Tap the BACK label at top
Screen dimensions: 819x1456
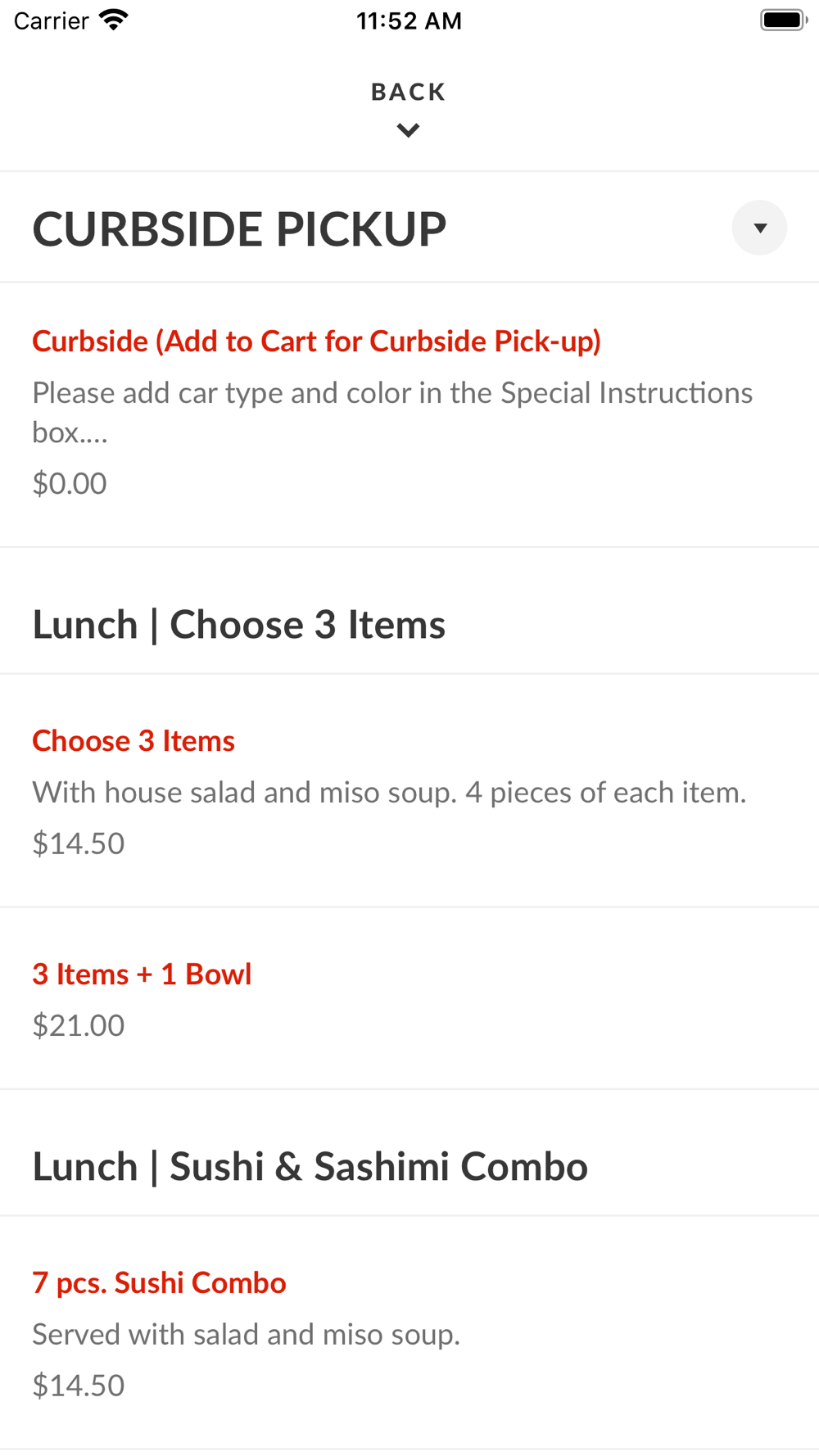[x=408, y=92]
